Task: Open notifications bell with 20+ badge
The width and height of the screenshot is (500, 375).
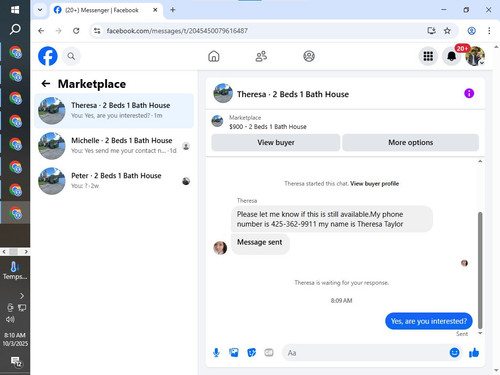Action: (451, 56)
